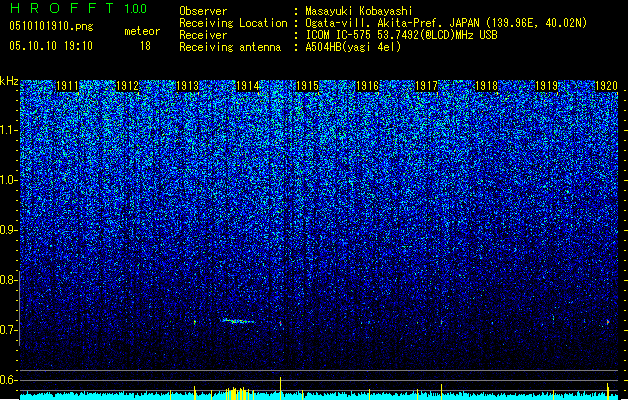This screenshot has width=629, height=400.
Task: Click the 1917 time marker
Action: (x=426, y=86)
